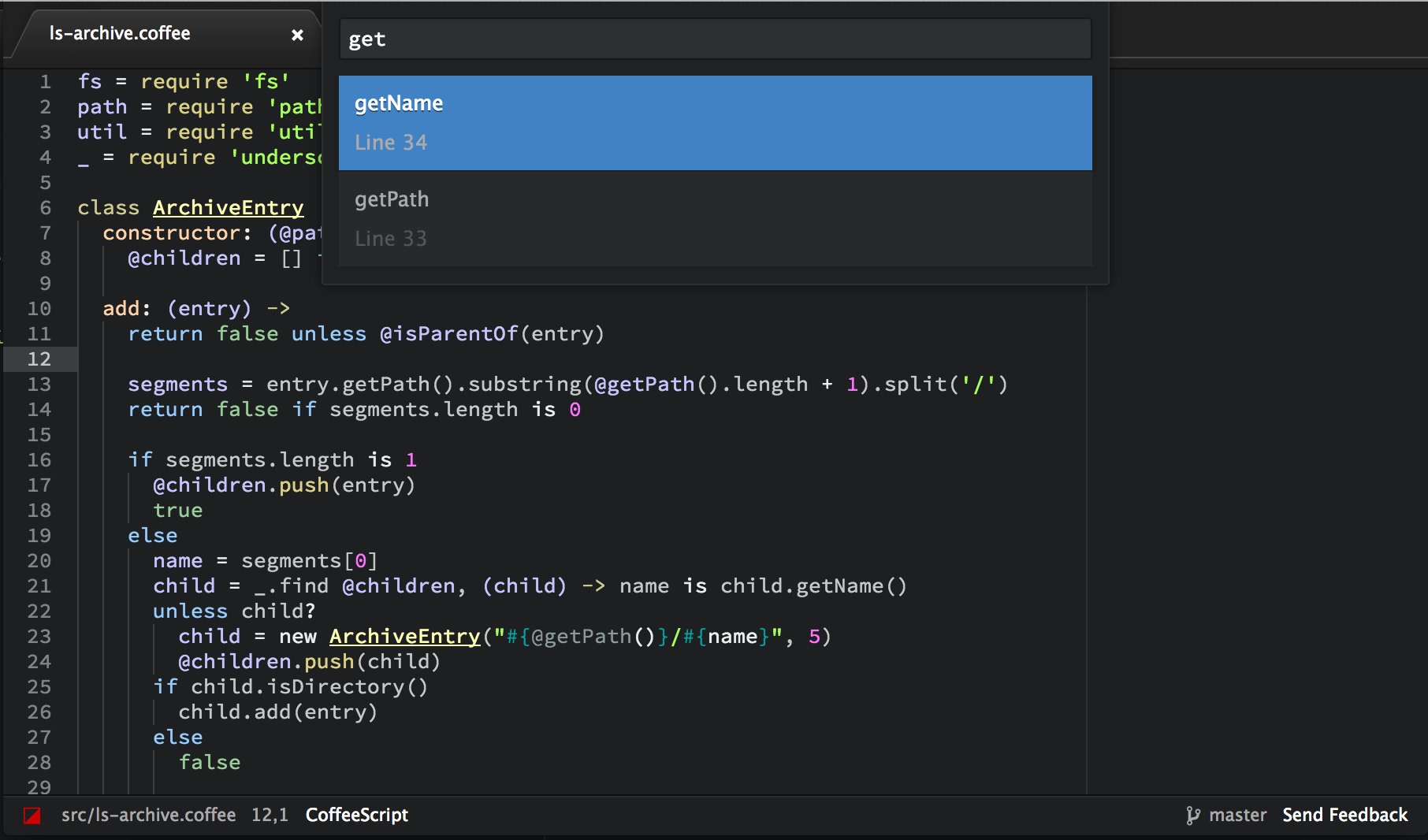The width and height of the screenshot is (1428, 840).
Task: Click the master branch name
Action: point(1237,815)
